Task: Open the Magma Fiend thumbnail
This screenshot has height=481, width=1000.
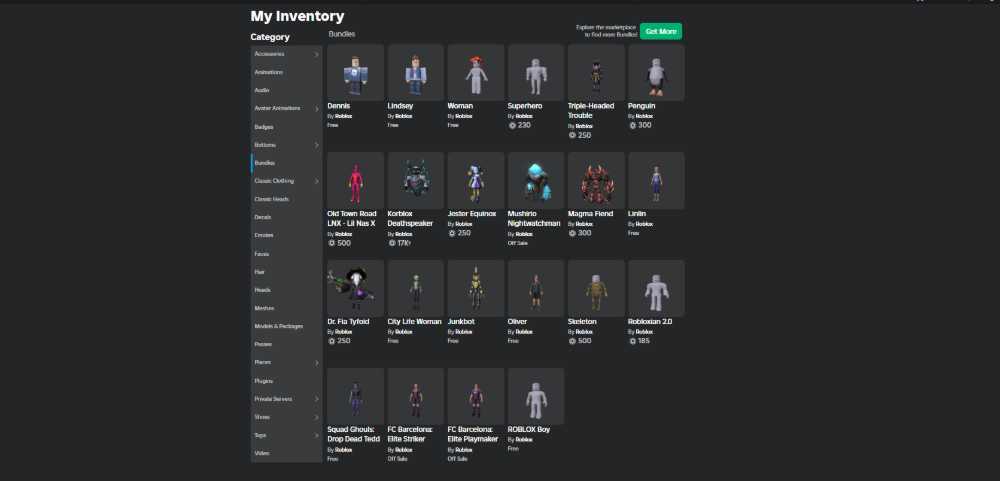Action: tap(596, 181)
